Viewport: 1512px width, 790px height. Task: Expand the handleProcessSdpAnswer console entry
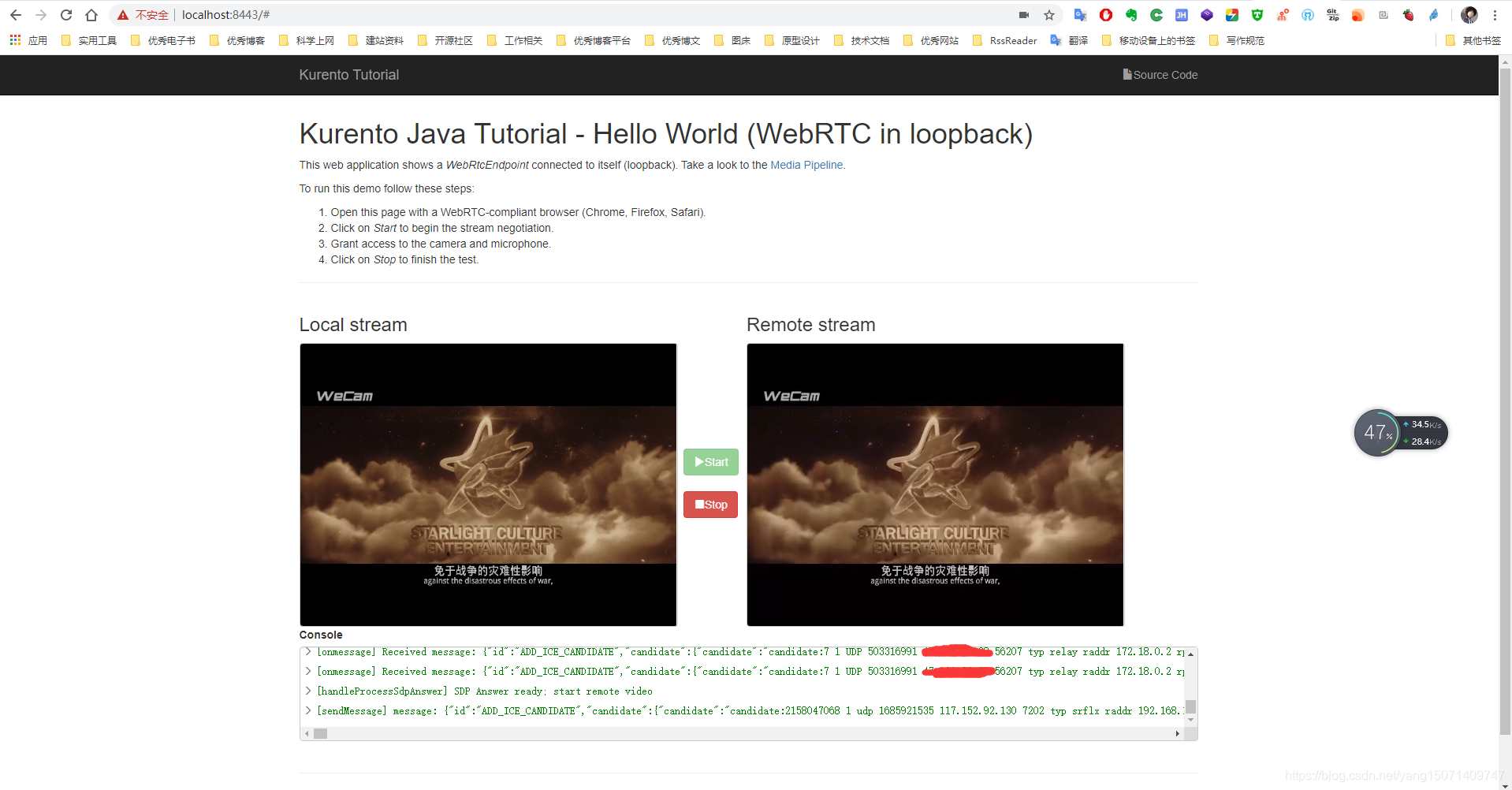[x=308, y=691]
